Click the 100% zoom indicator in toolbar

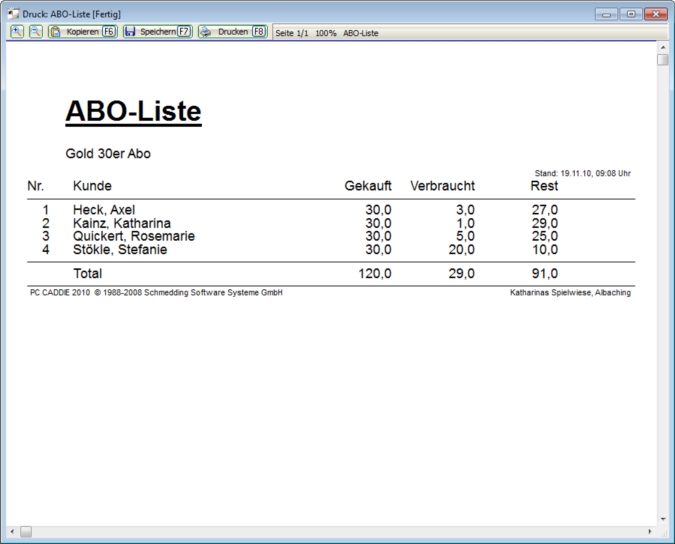click(326, 33)
